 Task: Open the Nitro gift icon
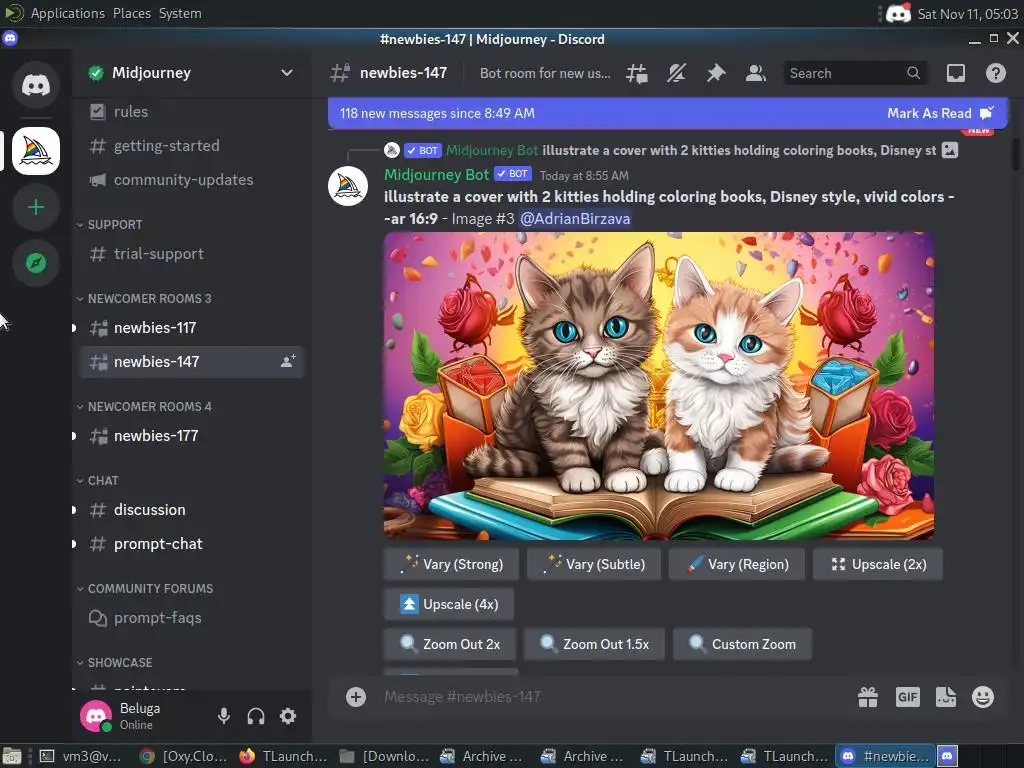pos(868,697)
